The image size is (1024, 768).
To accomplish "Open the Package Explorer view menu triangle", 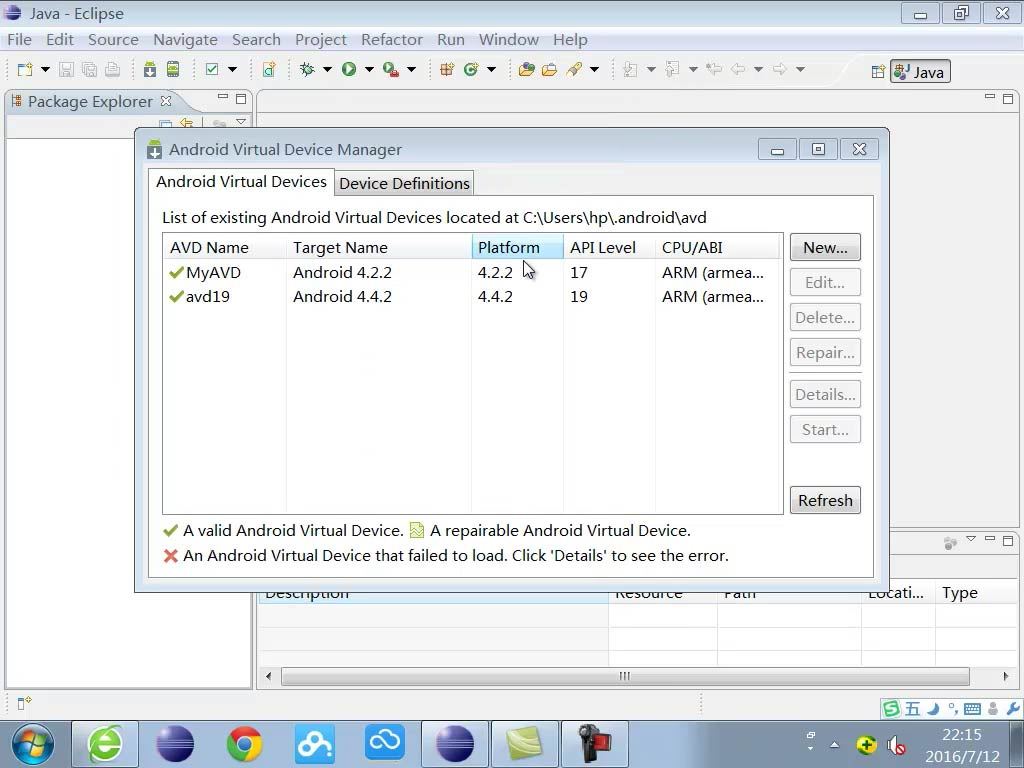I will coord(241,122).
